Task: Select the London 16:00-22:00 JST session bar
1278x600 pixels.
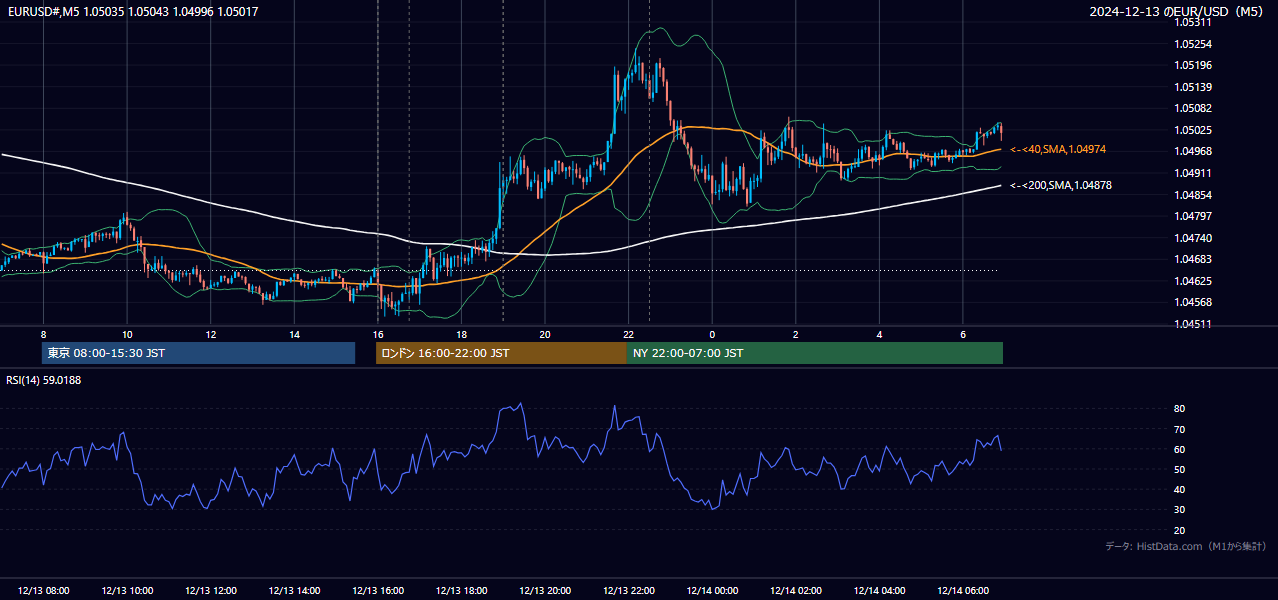Action: tap(501, 353)
